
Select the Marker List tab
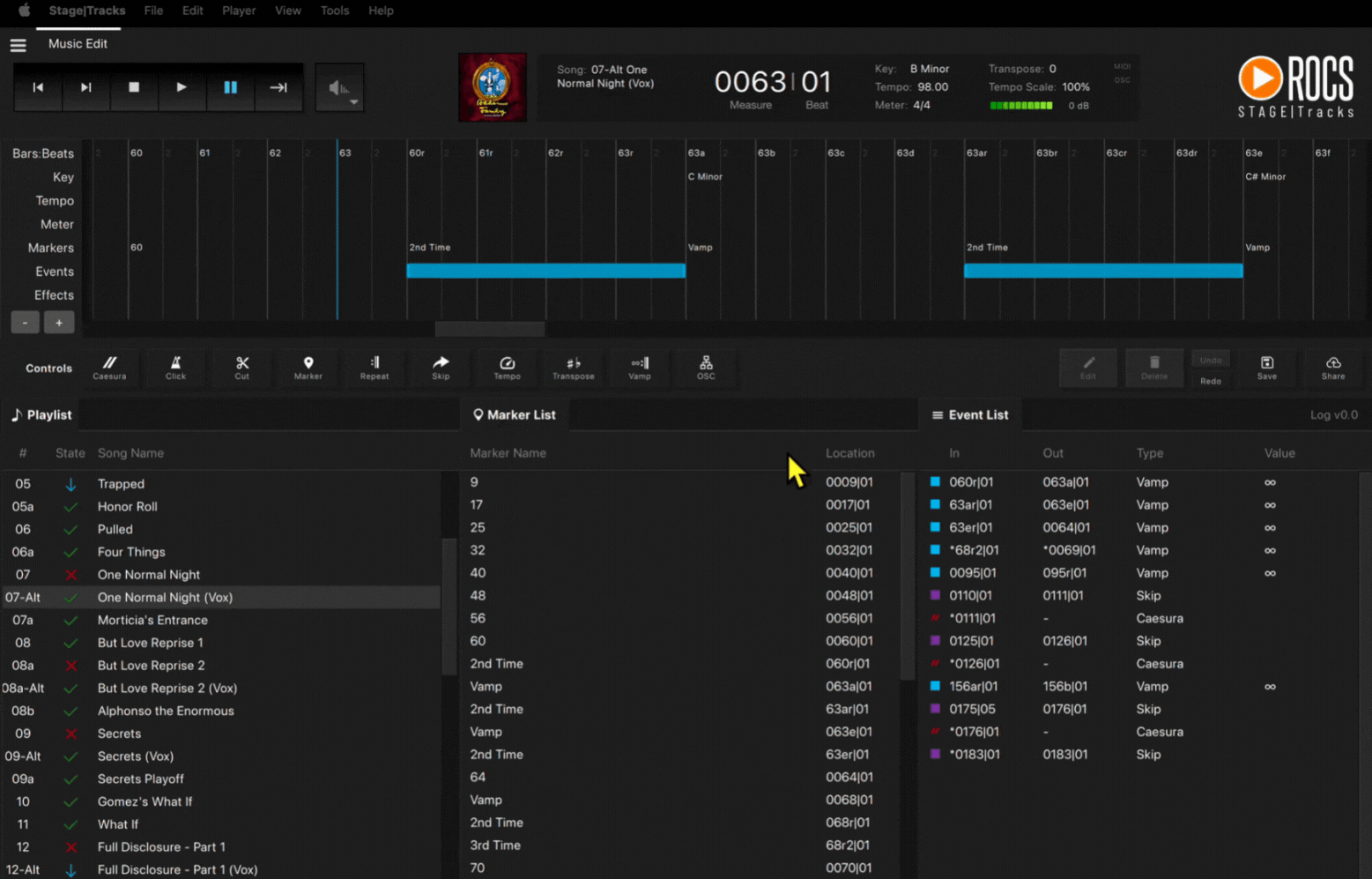515,414
